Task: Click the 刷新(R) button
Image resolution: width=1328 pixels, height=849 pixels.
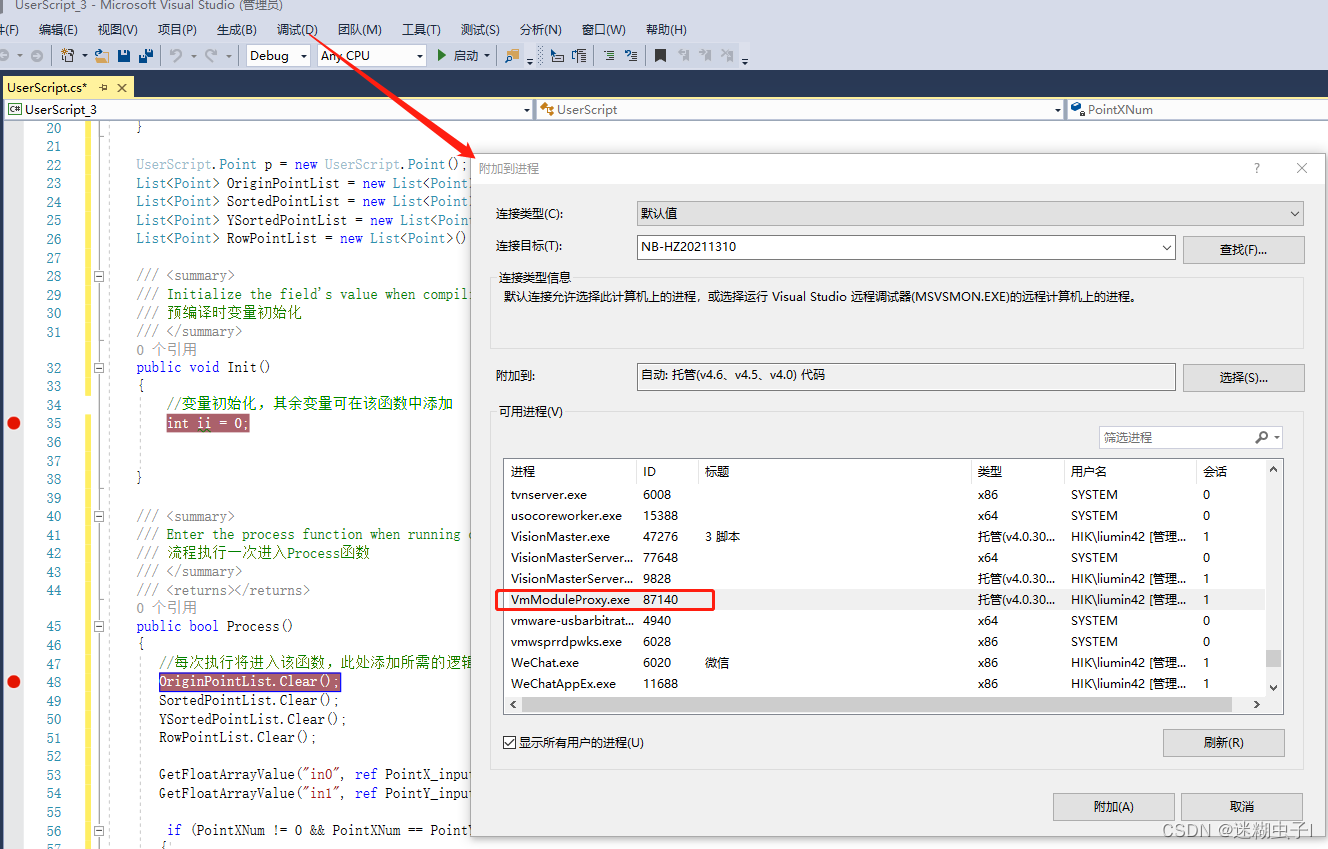Action: pyautogui.click(x=1223, y=743)
